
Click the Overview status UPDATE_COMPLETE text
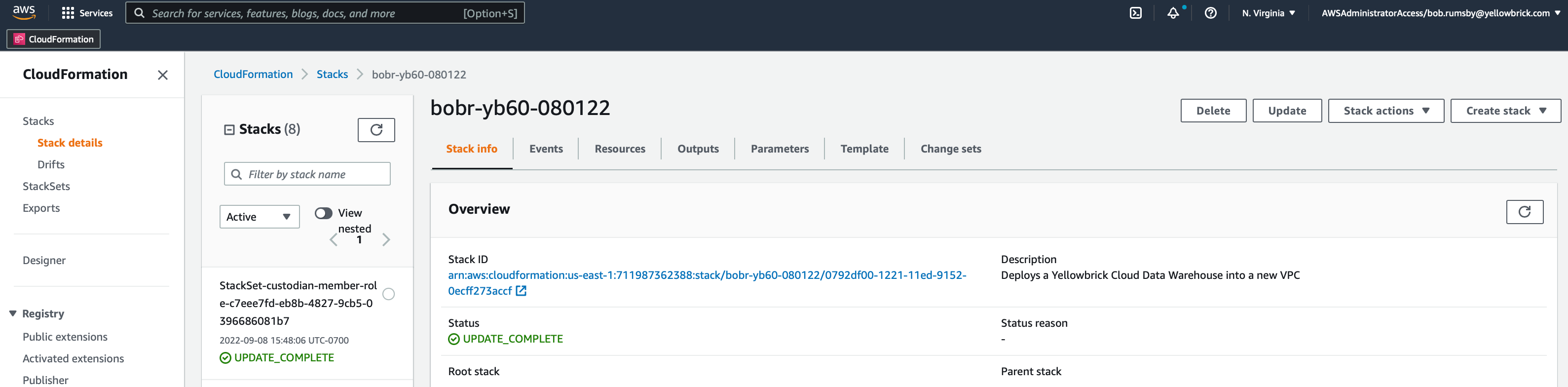513,339
